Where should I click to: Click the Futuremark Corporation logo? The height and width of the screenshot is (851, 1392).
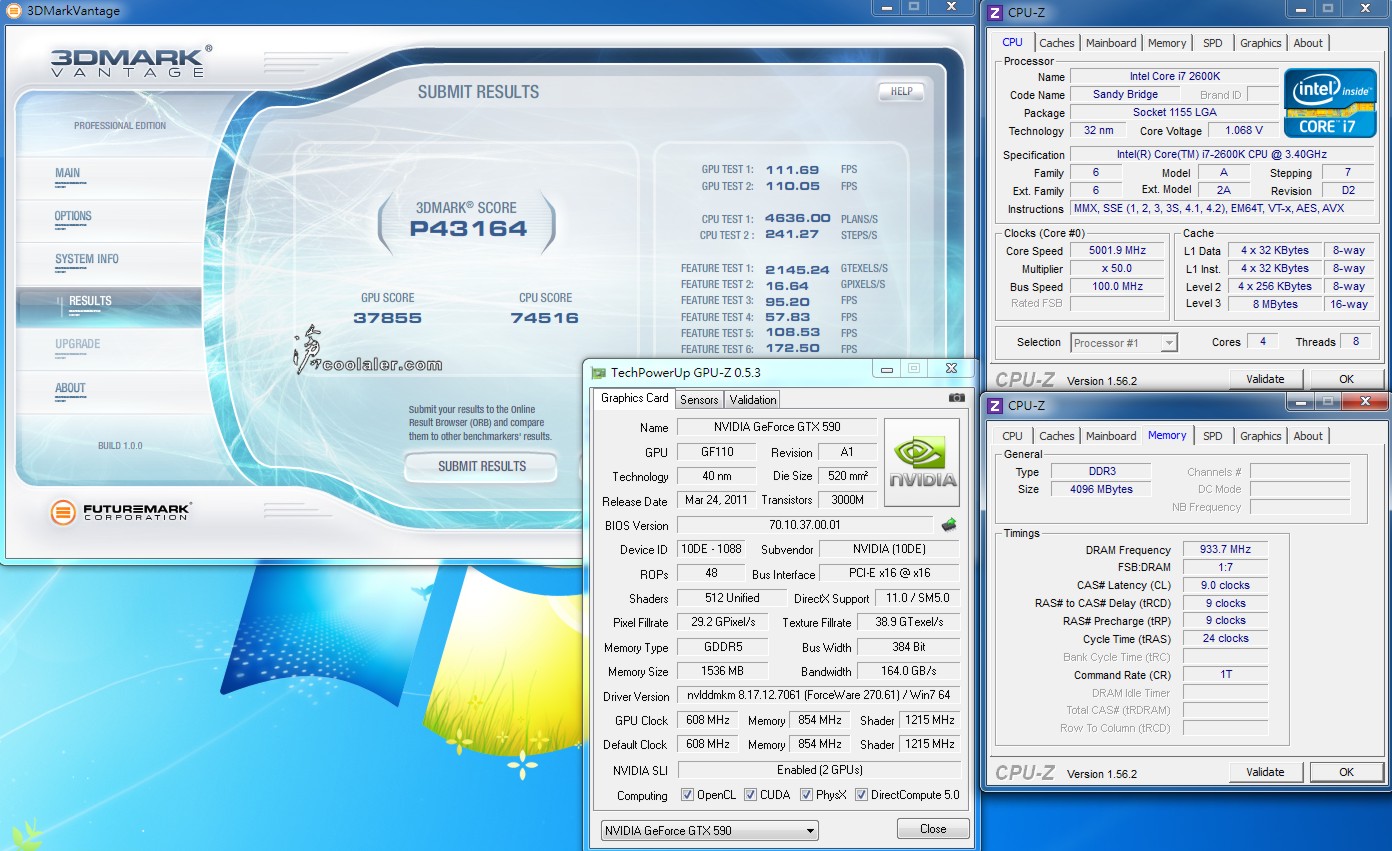[120, 512]
